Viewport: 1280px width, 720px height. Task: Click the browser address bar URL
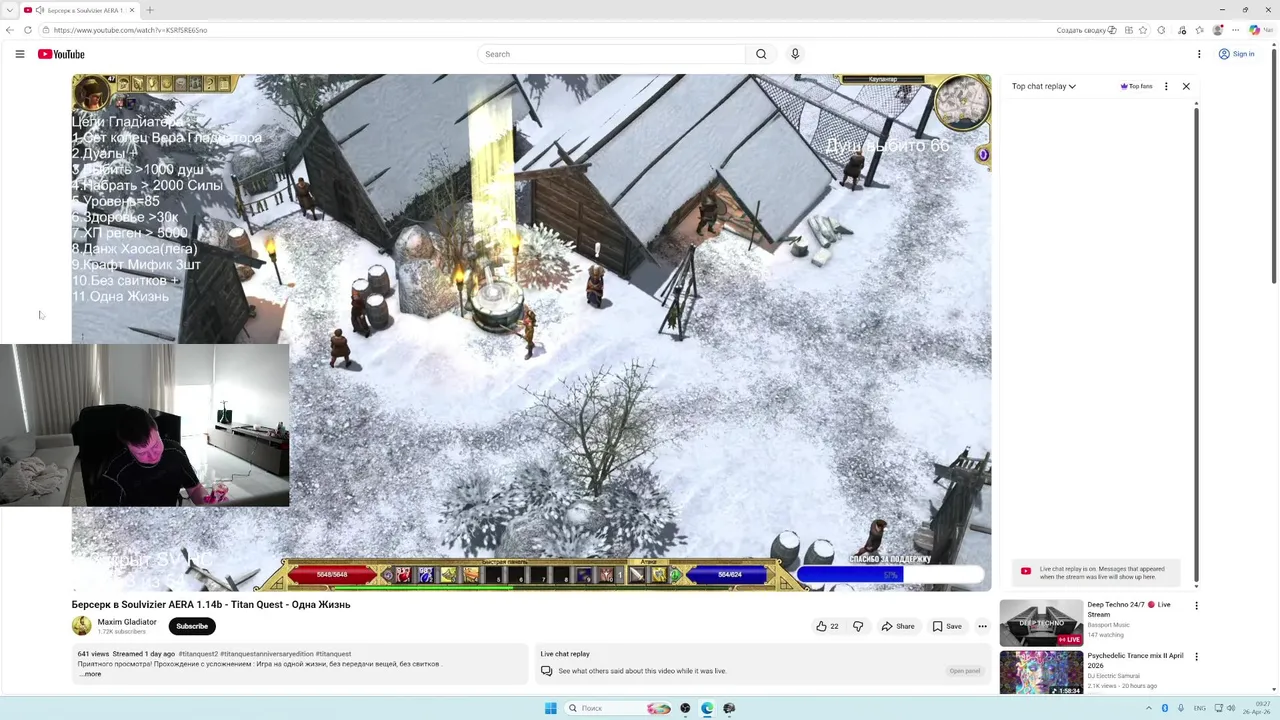(131, 30)
